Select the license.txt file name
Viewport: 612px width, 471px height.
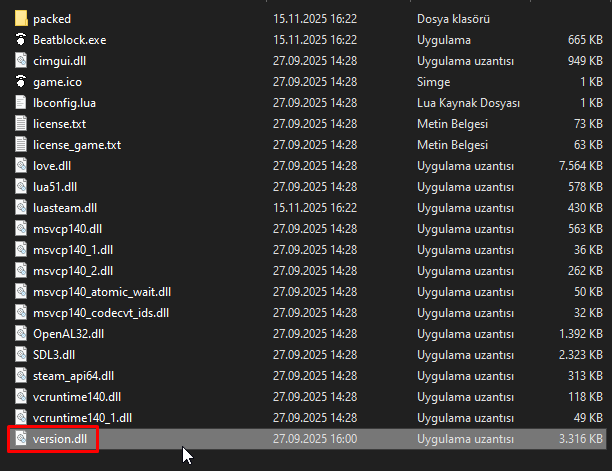tap(59, 124)
